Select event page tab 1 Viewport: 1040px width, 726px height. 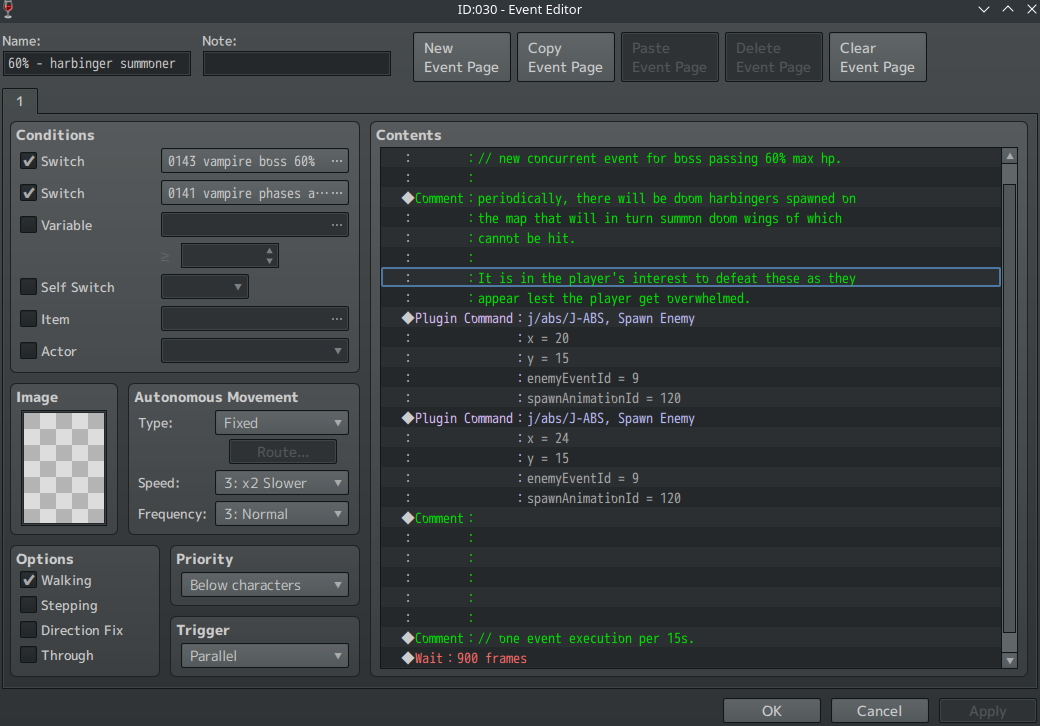pyautogui.click(x=20, y=101)
